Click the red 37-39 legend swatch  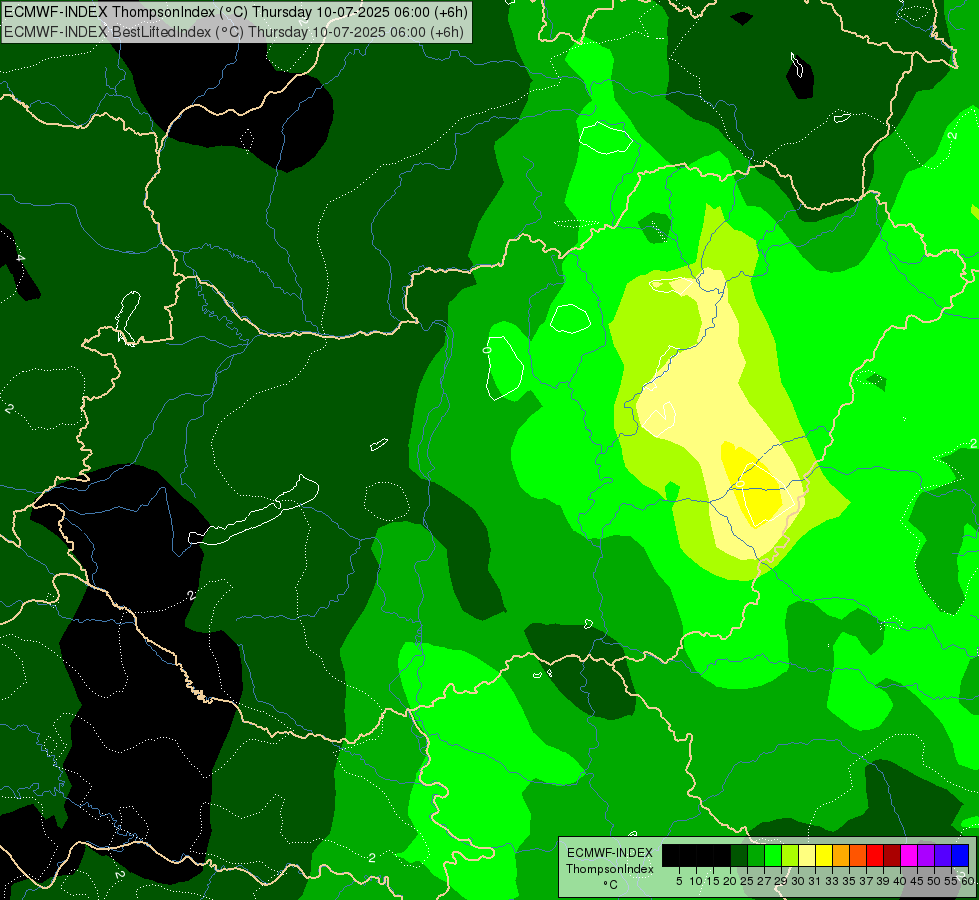pos(875,855)
